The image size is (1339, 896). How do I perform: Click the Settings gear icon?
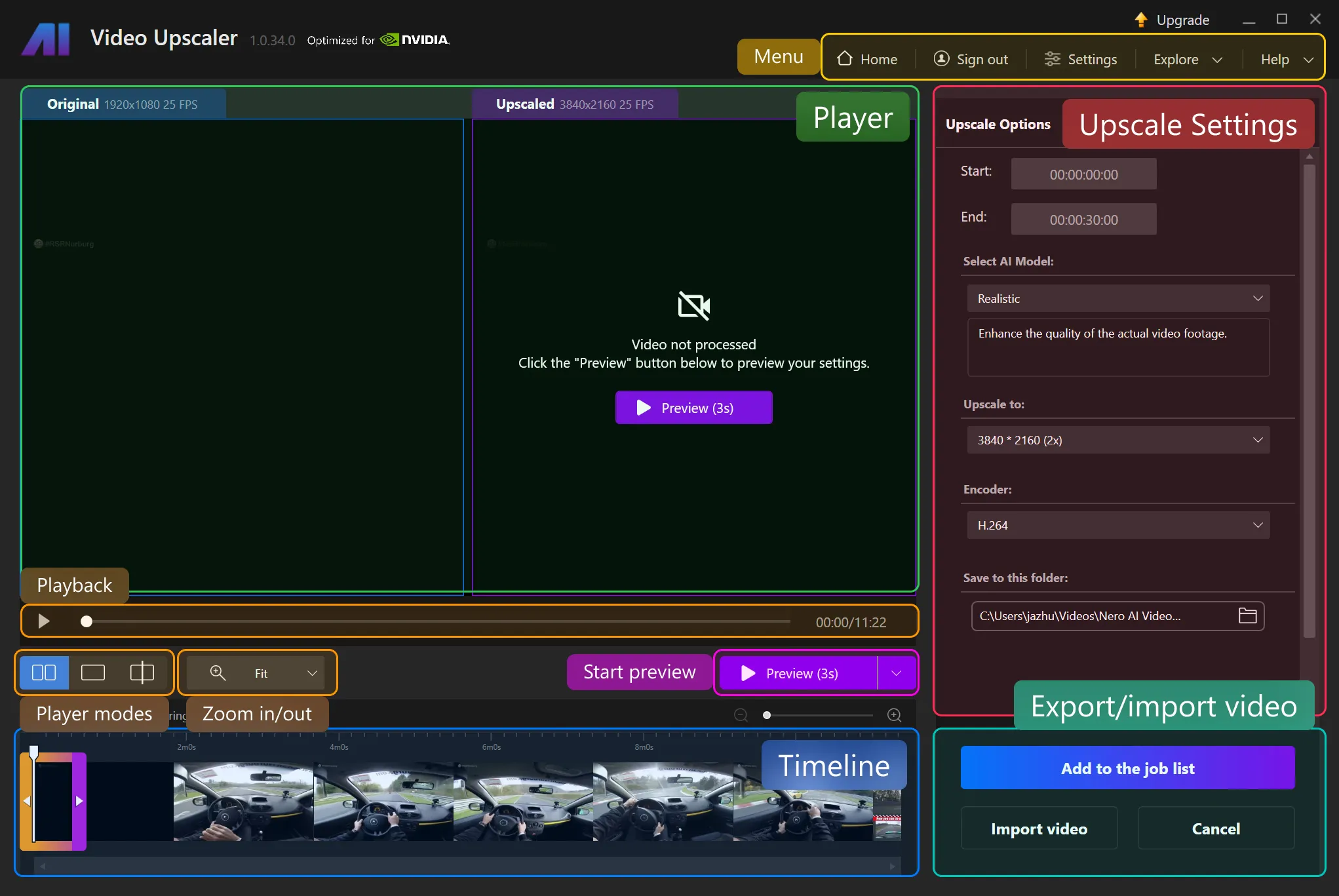[x=1052, y=58]
